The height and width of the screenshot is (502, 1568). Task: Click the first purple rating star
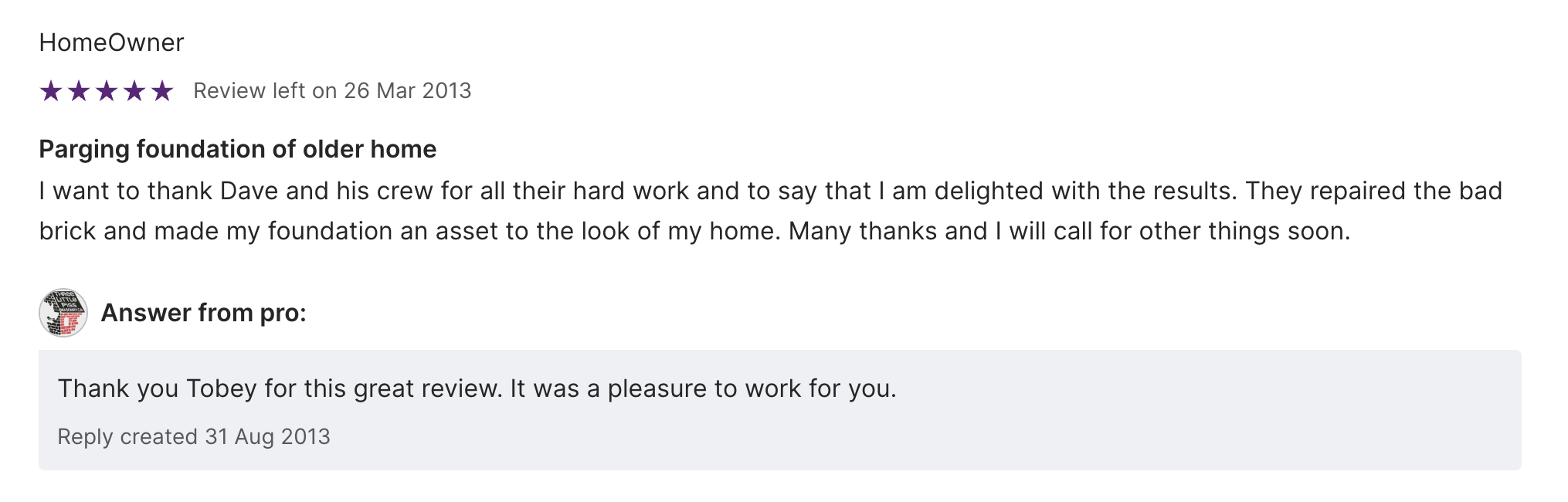coord(51,91)
